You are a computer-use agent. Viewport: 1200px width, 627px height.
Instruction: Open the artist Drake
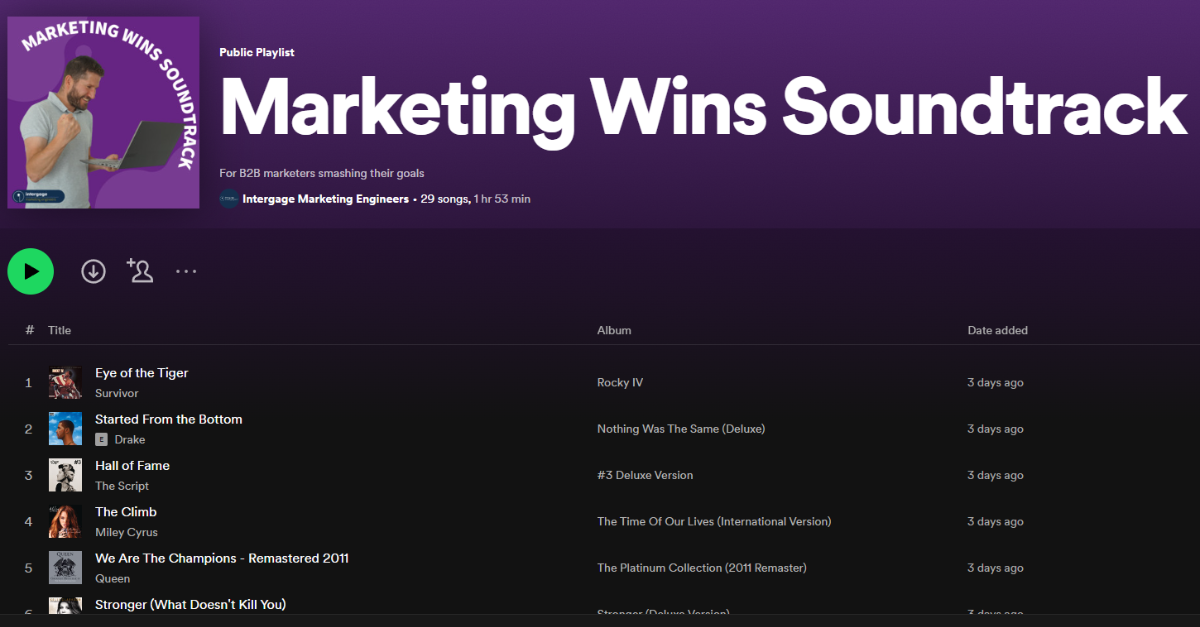(130, 440)
